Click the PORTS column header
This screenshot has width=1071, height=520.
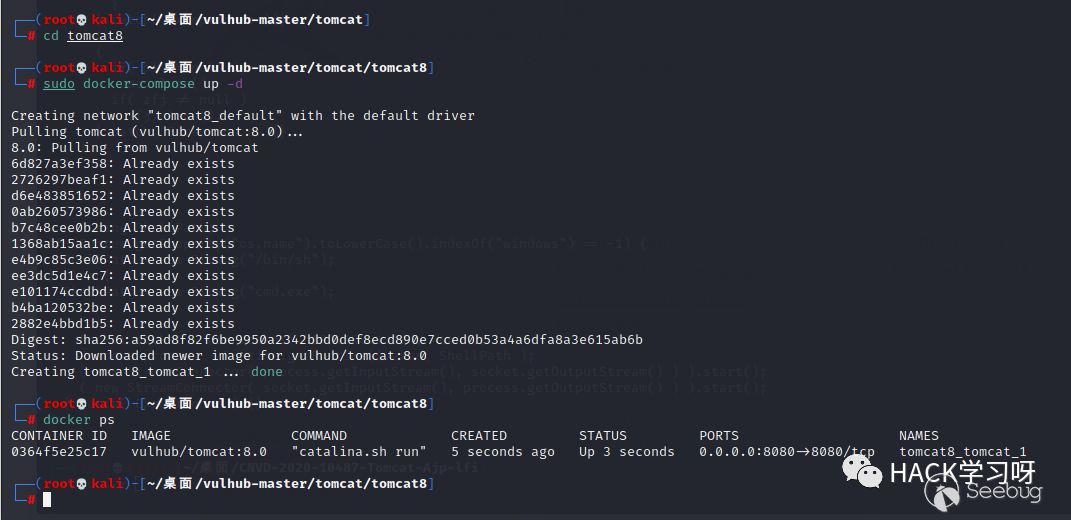click(x=719, y=435)
